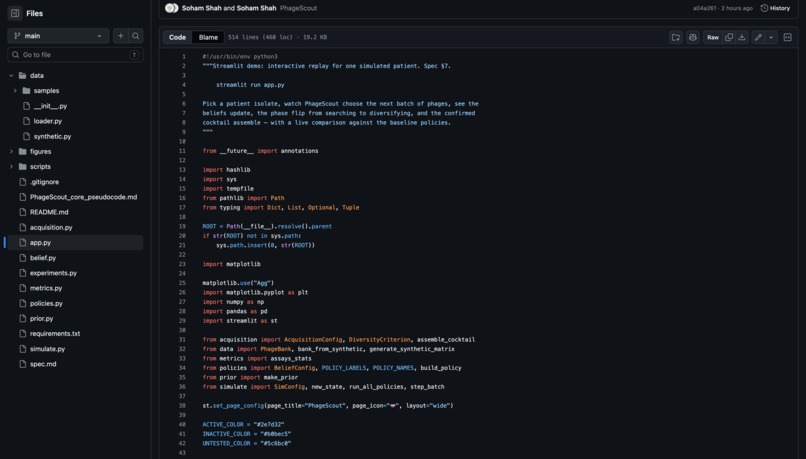Open the figures folder
Screen dimensions: 806x459
pos(40,152)
